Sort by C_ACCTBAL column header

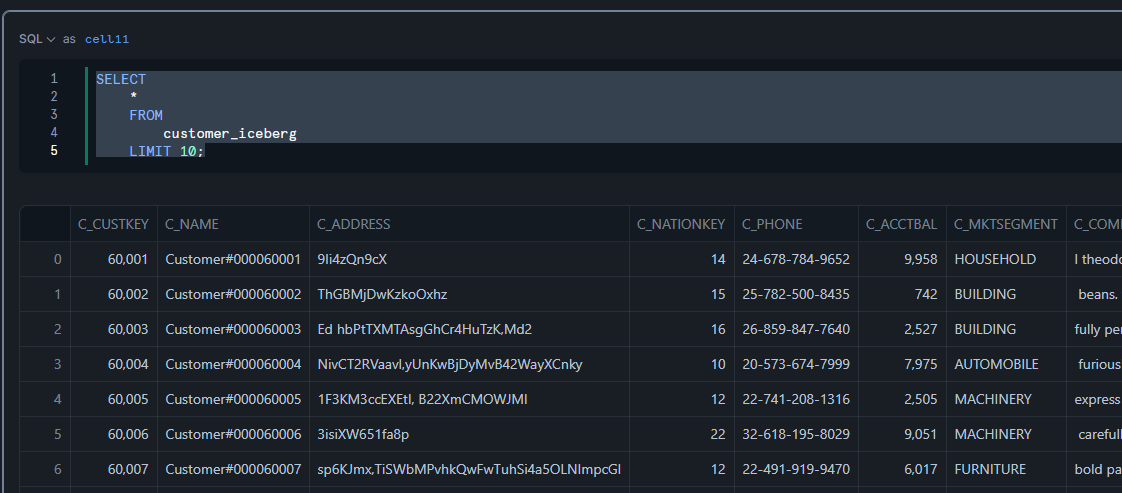tap(902, 224)
